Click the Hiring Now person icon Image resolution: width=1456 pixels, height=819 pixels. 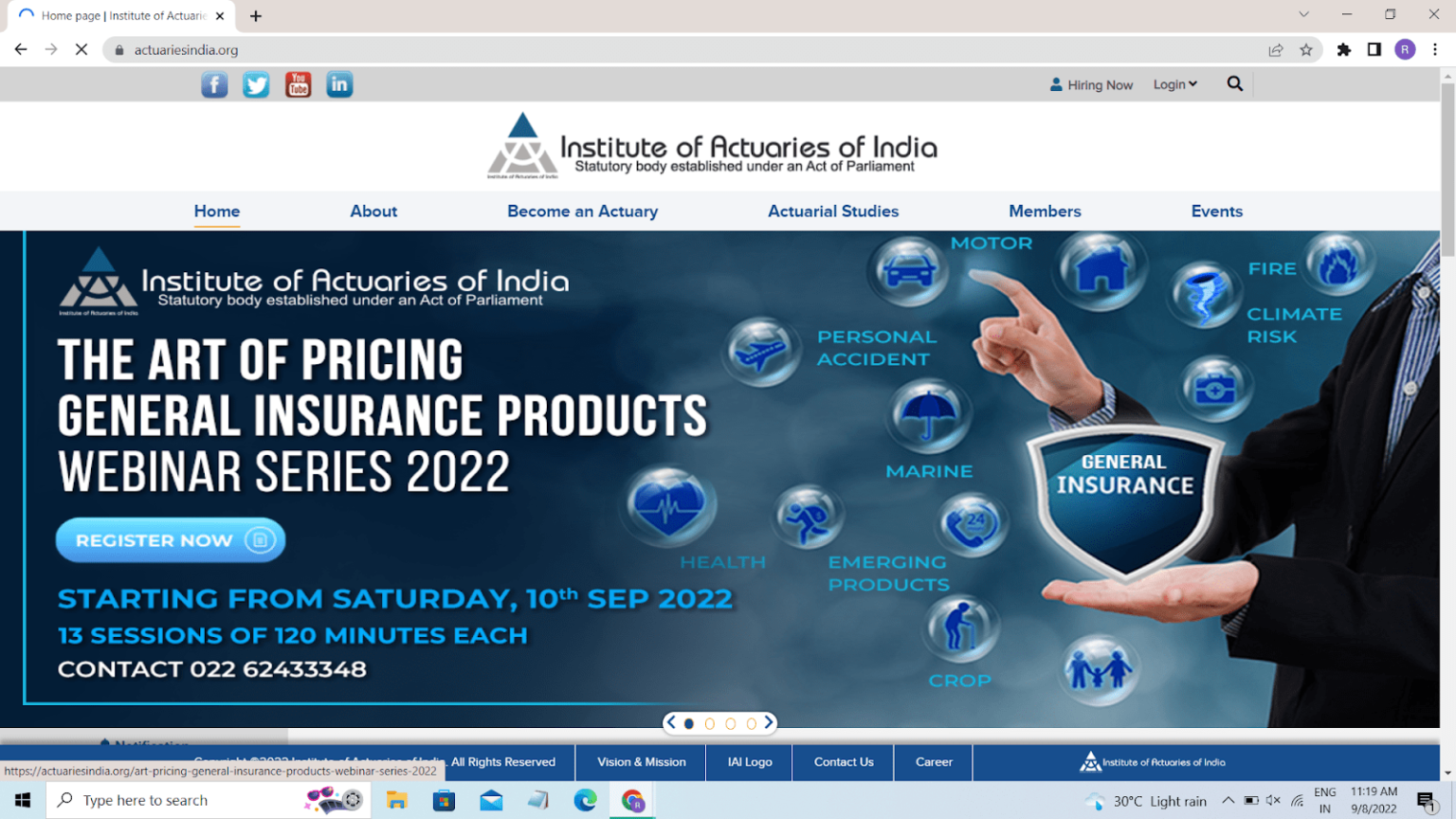pyautogui.click(x=1056, y=83)
